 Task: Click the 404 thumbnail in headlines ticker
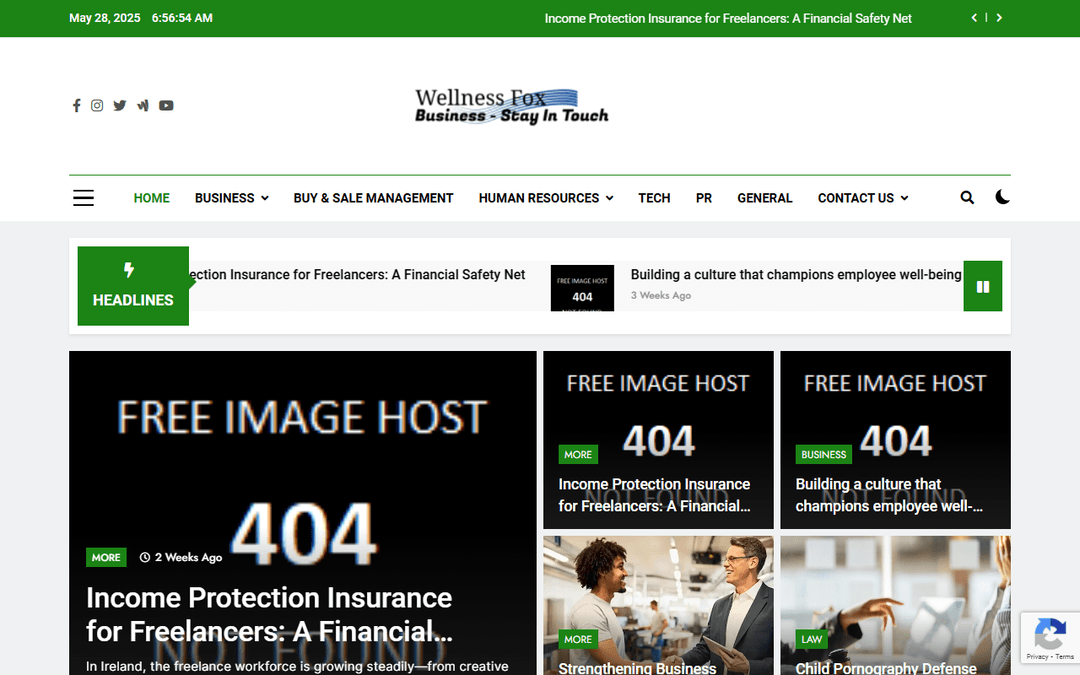tap(582, 288)
